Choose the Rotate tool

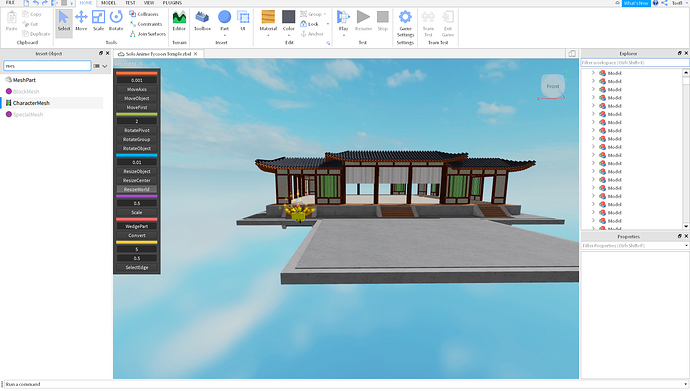coord(116,21)
